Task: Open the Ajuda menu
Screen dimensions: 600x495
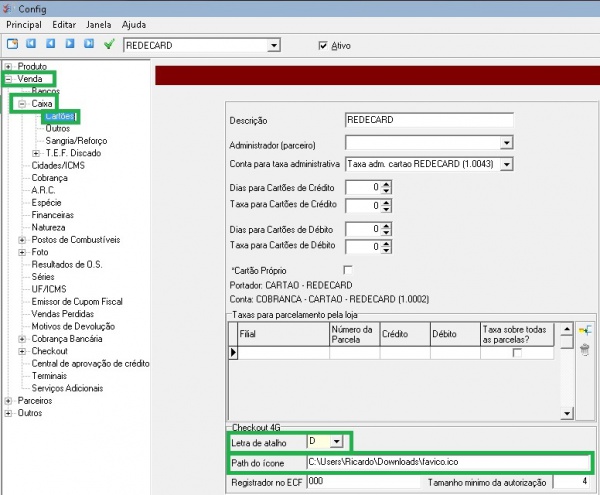Action: pos(132,23)
